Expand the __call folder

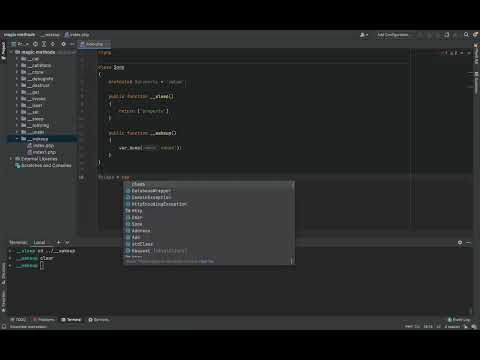click(x=17, y=59)
